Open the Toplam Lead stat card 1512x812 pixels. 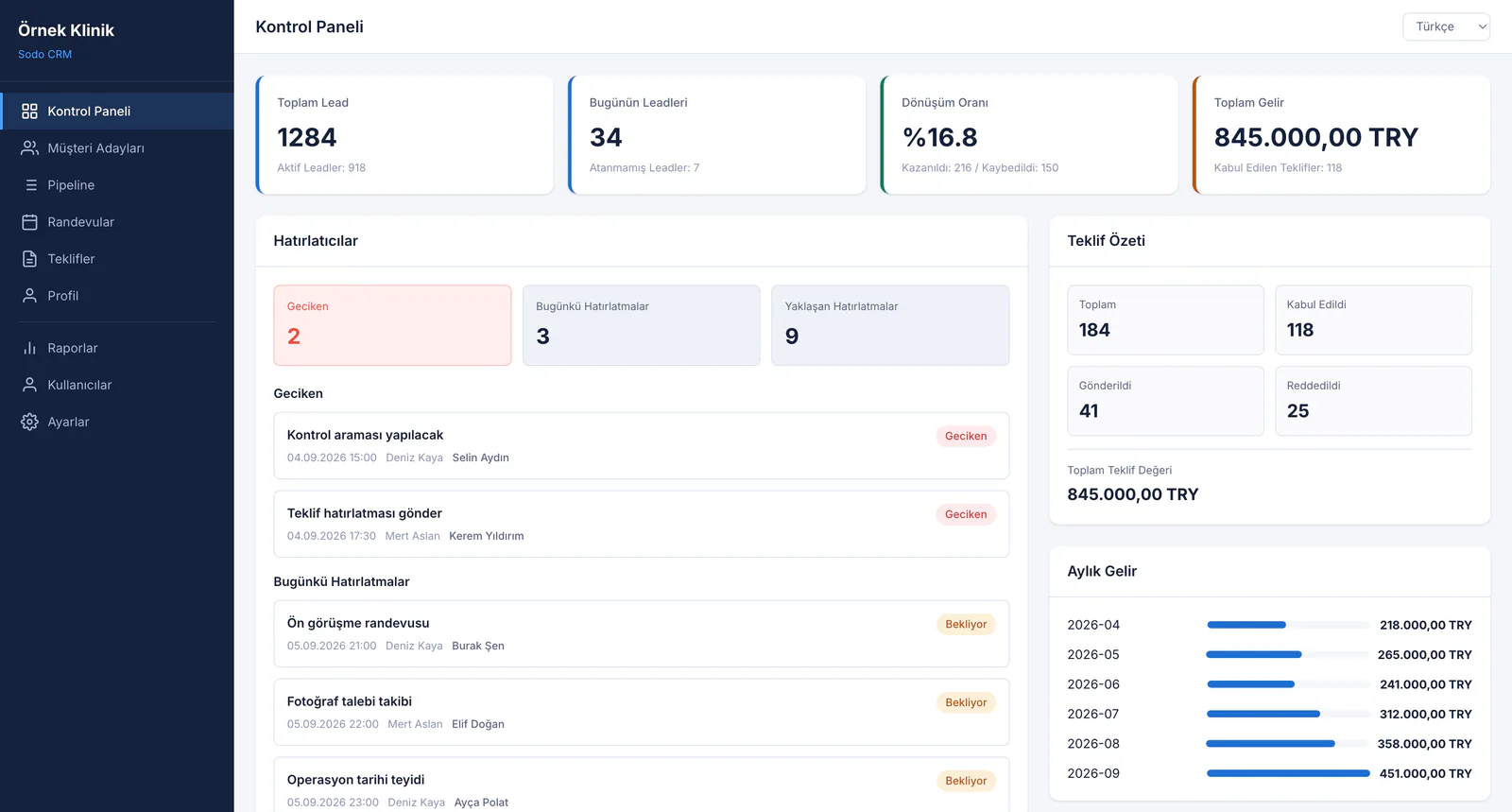(404, 135)
